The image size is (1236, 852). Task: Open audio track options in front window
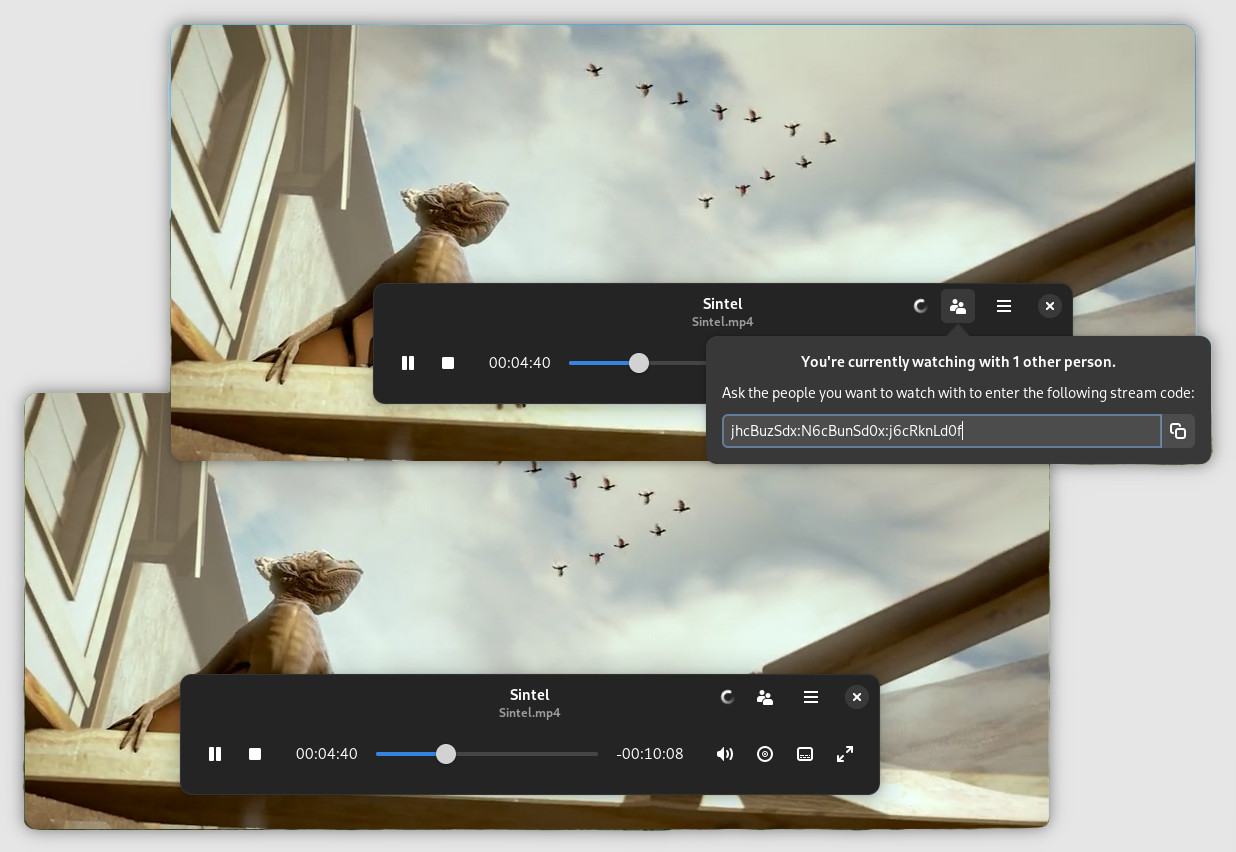[x=765, y=754]
